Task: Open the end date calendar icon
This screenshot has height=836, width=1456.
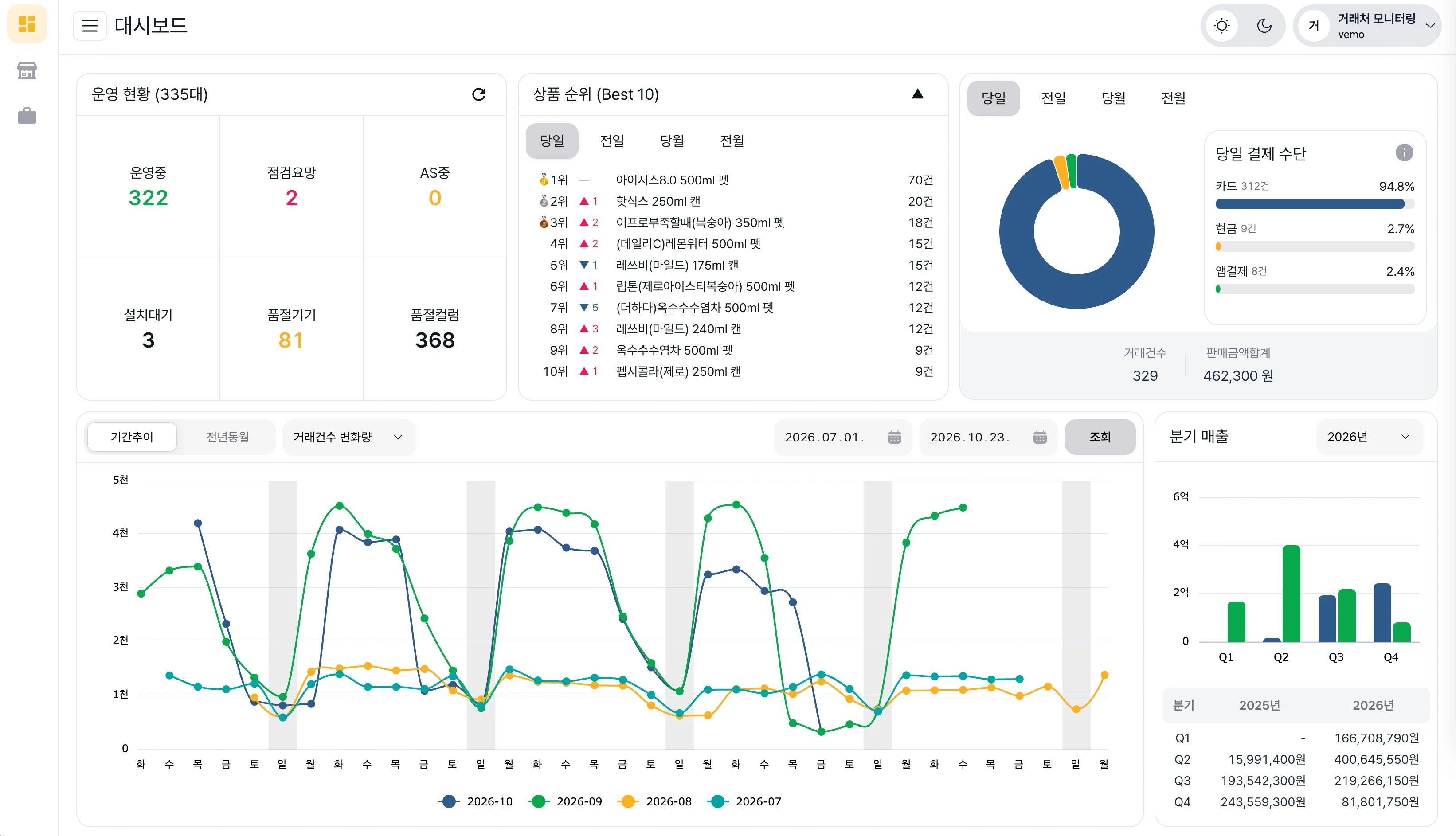Action: [1040, 437]
